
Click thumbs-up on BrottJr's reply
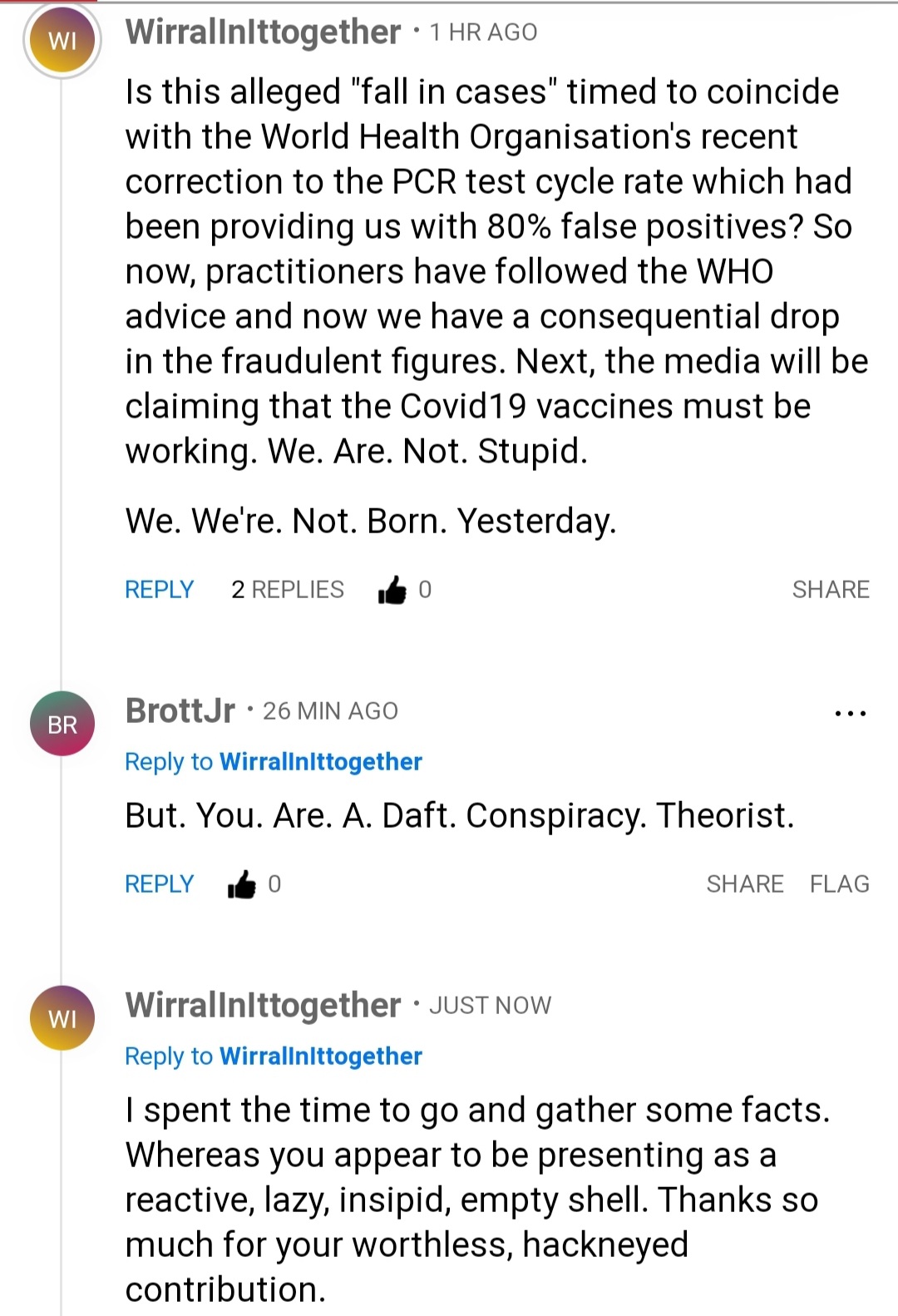pyautogui.click(x=242, y=884)
